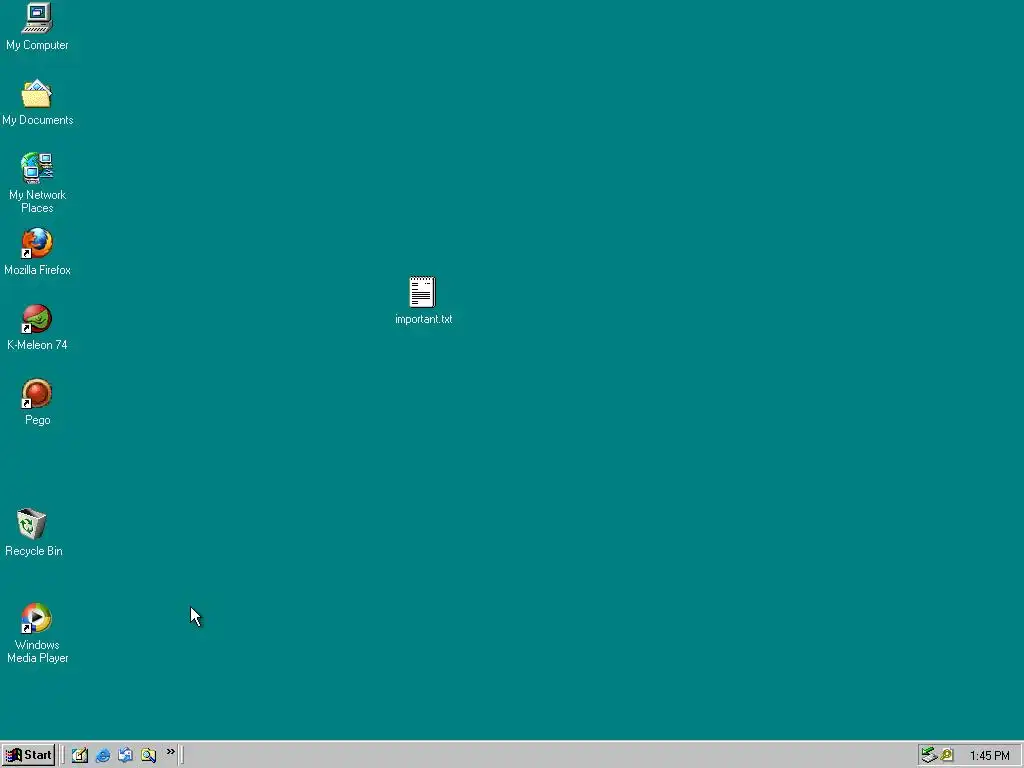The image size is (1024, 768).
Task: Launch Outlook Express from quick launch
Action: pos(125,755)
